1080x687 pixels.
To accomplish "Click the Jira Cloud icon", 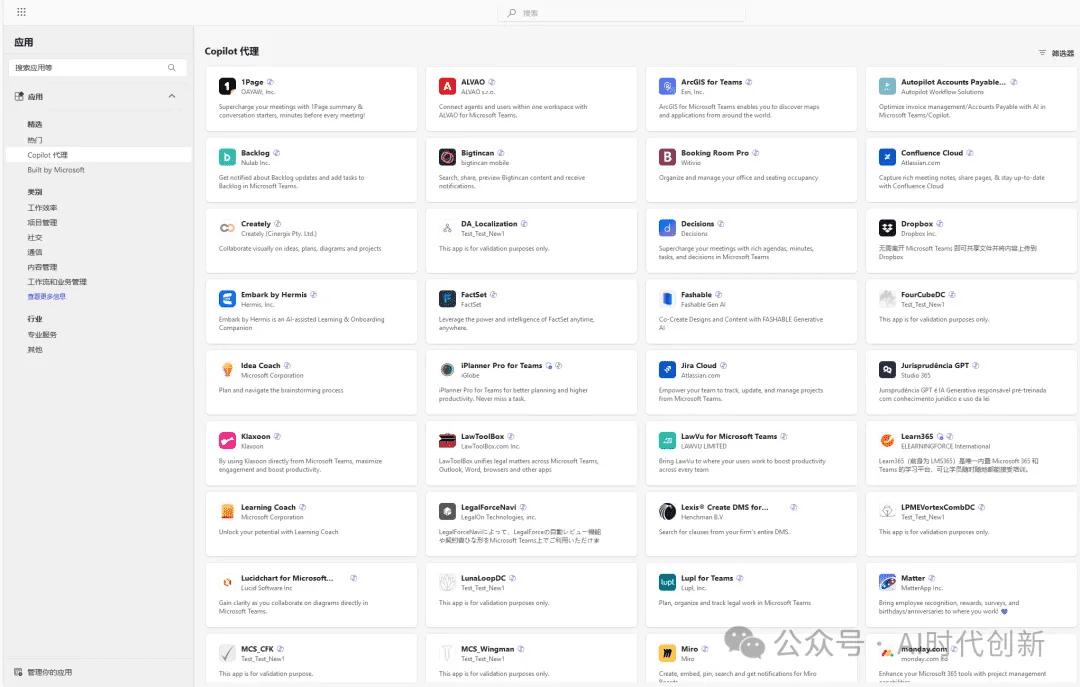I will pos(667,370).
